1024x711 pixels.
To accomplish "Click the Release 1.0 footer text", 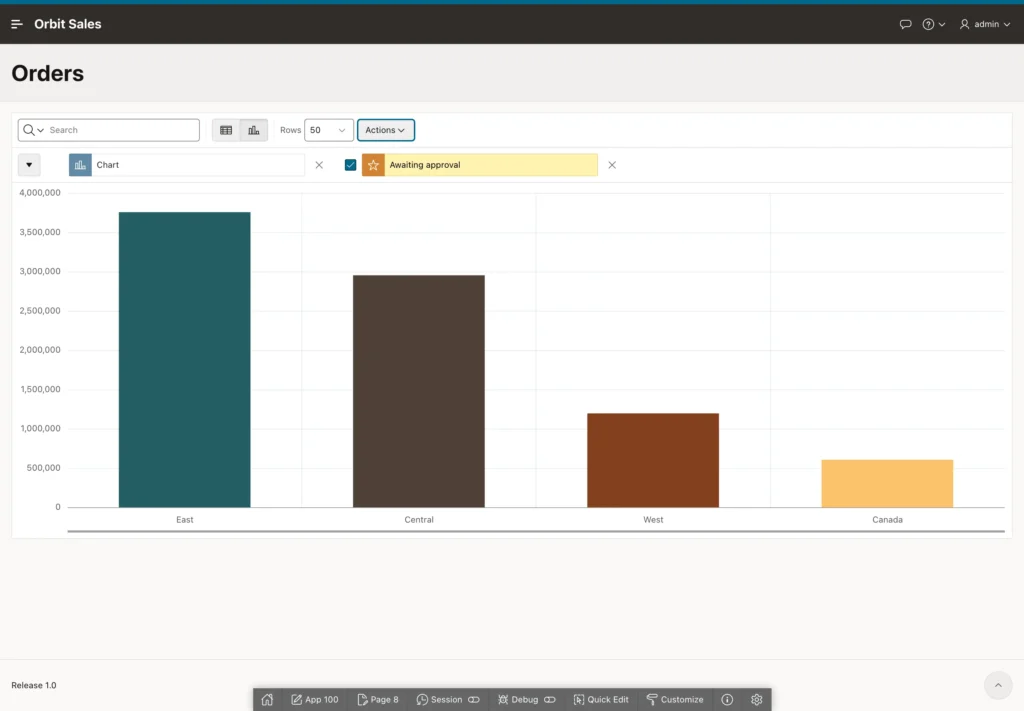I will click(34, 685).
